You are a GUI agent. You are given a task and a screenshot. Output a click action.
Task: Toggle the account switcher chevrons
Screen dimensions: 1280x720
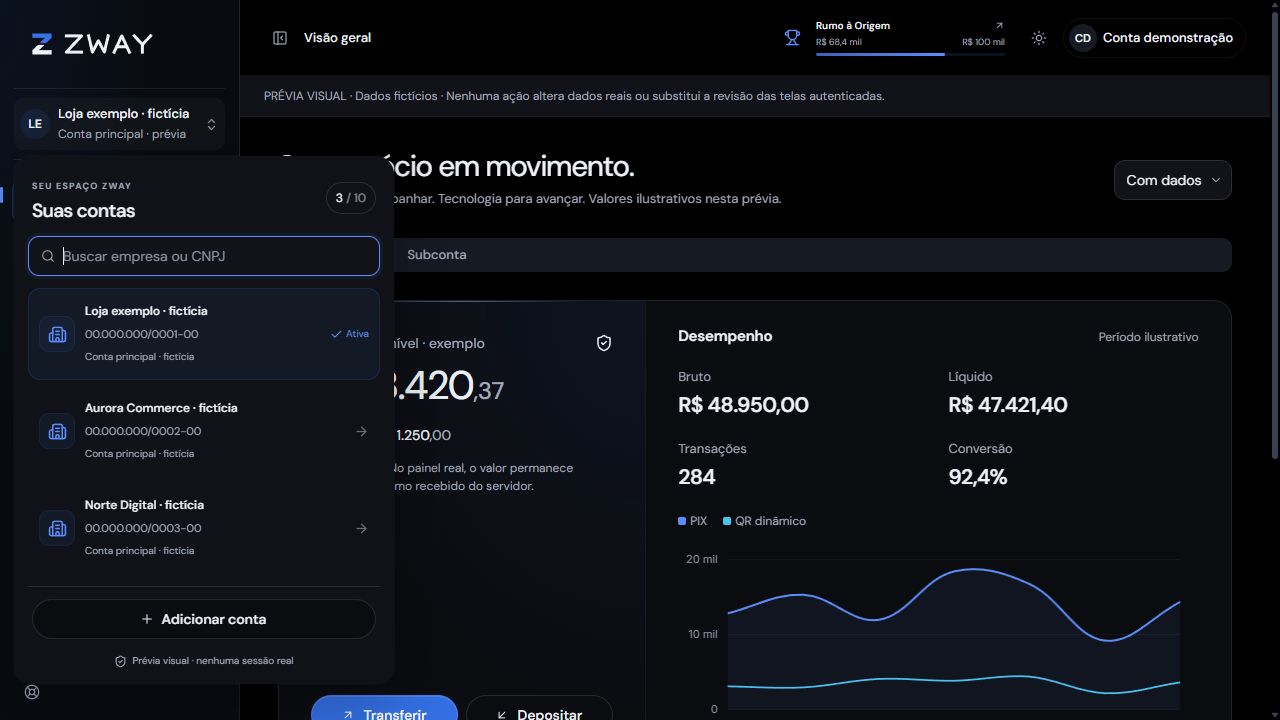(x=211, y=124)
